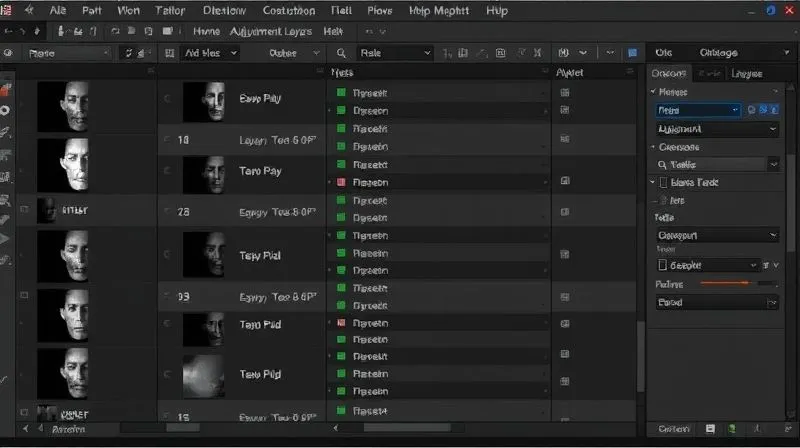The image size is (800, 448).
Task: Select the blurry Tavo Pild thumbnail
Action: coord(204,376)
